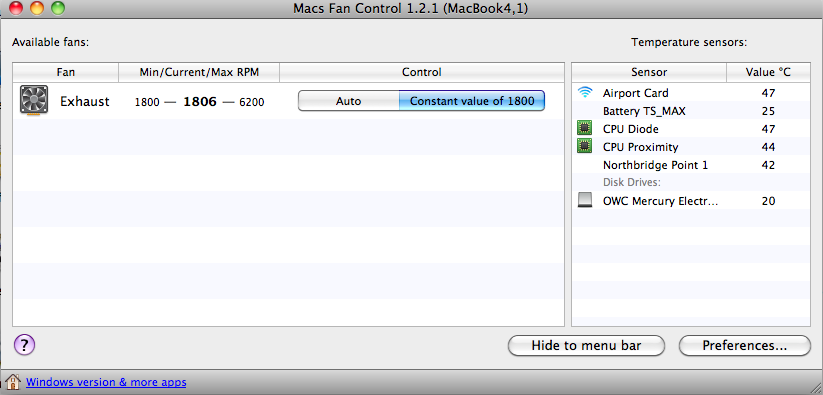Click the green zoom window button
Image resolution: width=823 pixels, height=395 pixels.
pos(57,8)
